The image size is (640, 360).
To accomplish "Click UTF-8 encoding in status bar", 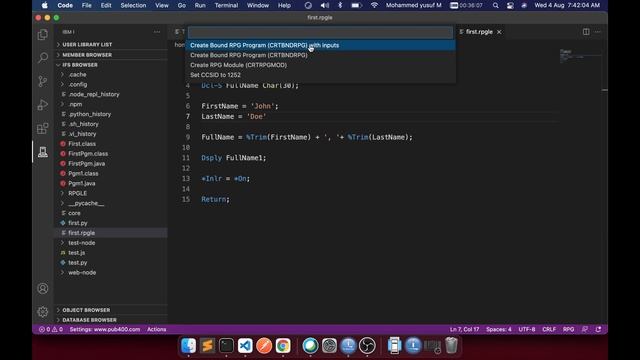I will pyautogui.click(x=527, y=329).
